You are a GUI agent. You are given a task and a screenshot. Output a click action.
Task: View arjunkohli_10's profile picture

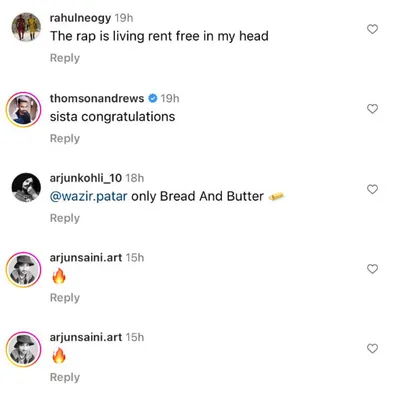[x=26, y=187]
